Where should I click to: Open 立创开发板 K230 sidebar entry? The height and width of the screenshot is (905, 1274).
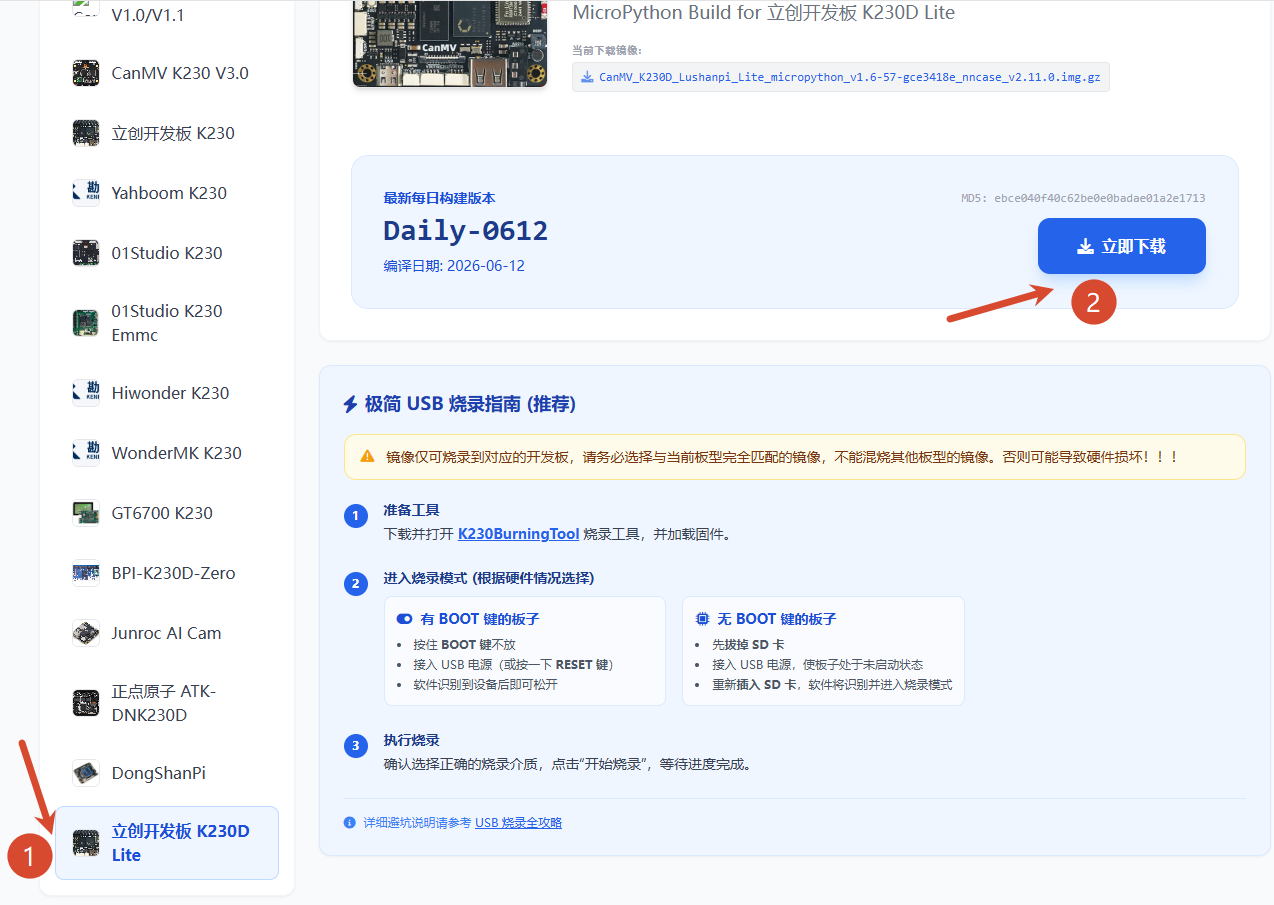pyautogui.click(x=167, y=133)
